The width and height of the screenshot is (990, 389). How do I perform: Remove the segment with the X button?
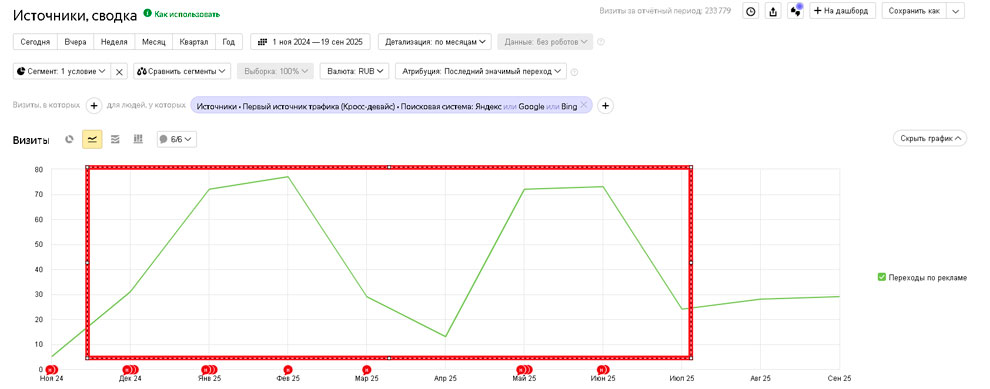119,71
